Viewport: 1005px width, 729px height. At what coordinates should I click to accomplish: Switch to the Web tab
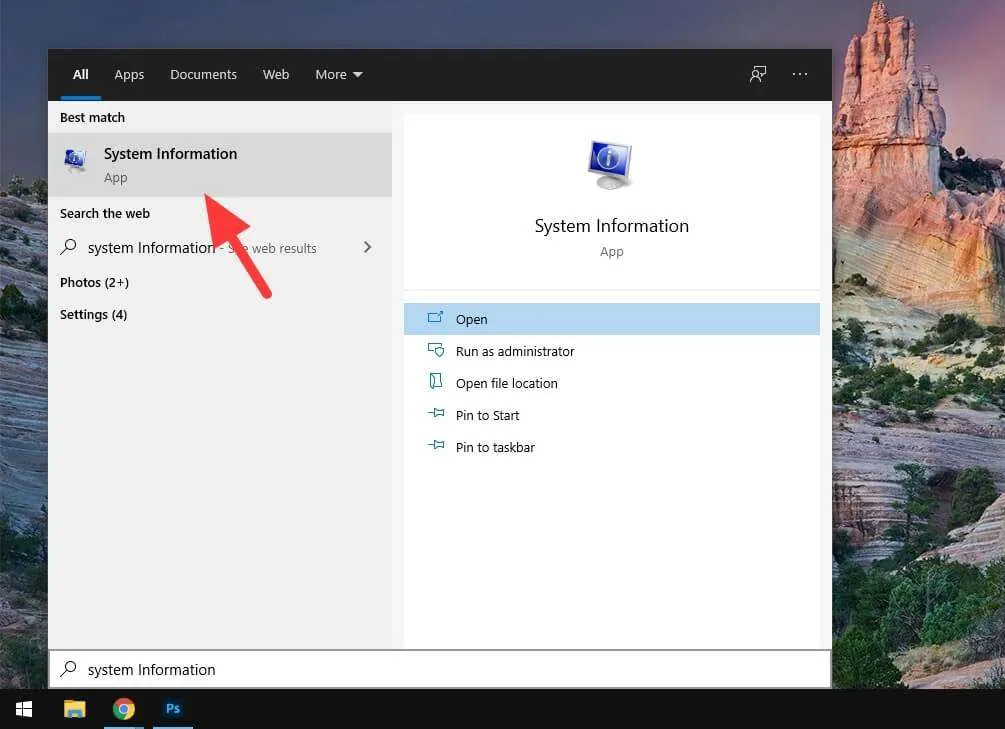(276, 74)
